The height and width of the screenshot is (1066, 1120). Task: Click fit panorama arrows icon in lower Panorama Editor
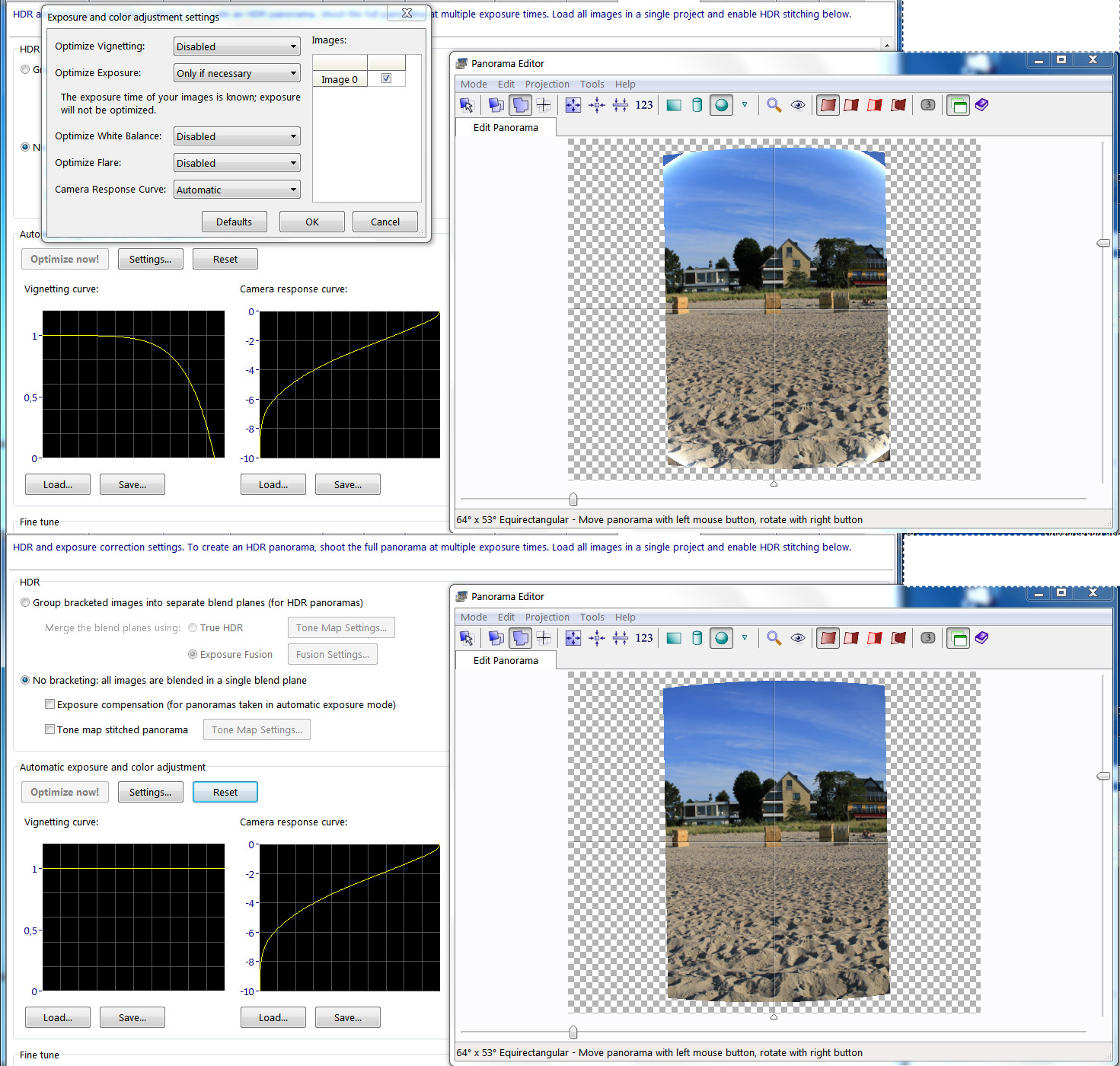click(573, 638)
